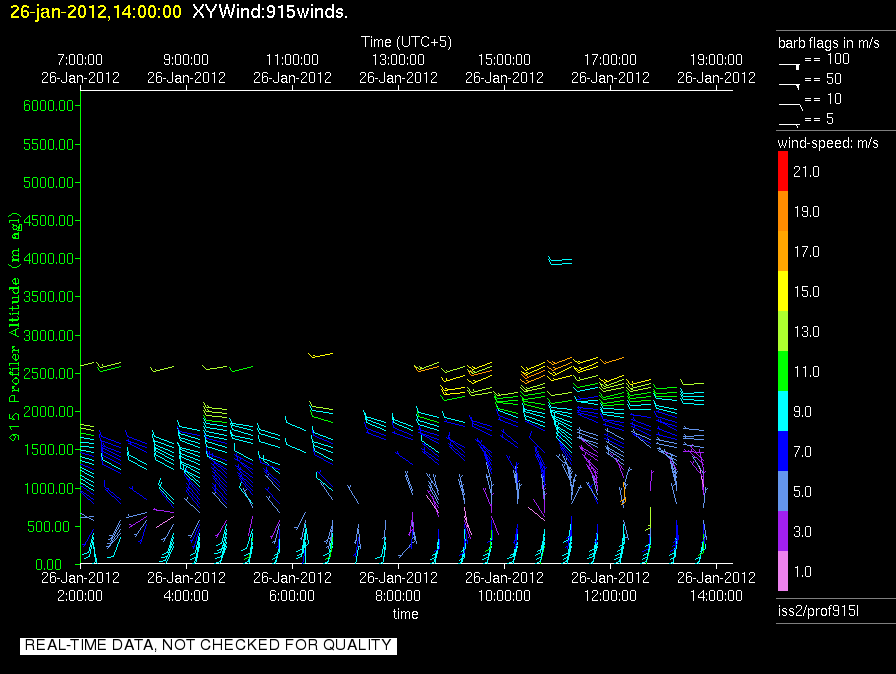Click the '4000.00' altitude tick label
896x674 pixels.
click(x=49, y=259)
